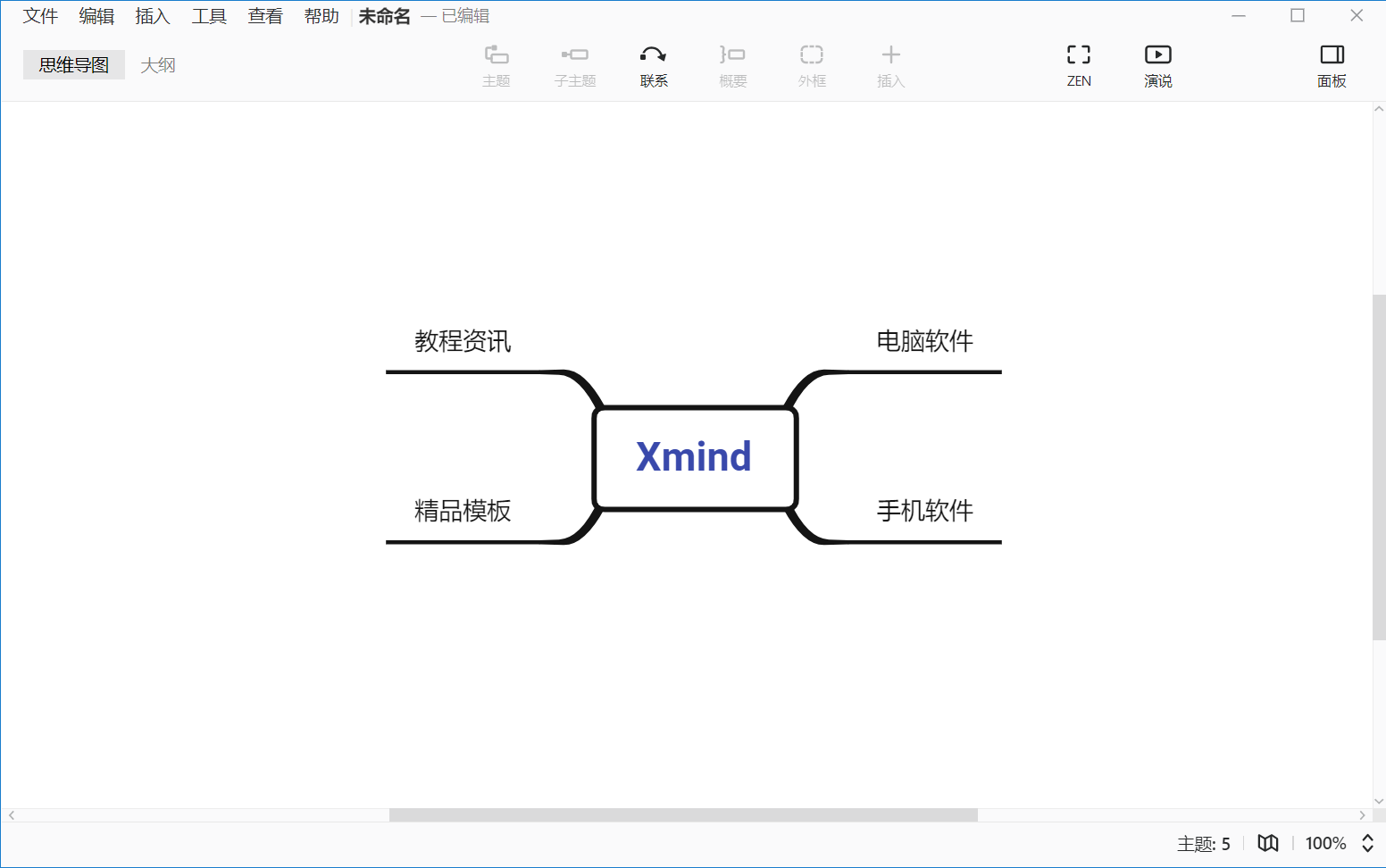Select the 电脑软件 branch topic

tap(925, 341)
